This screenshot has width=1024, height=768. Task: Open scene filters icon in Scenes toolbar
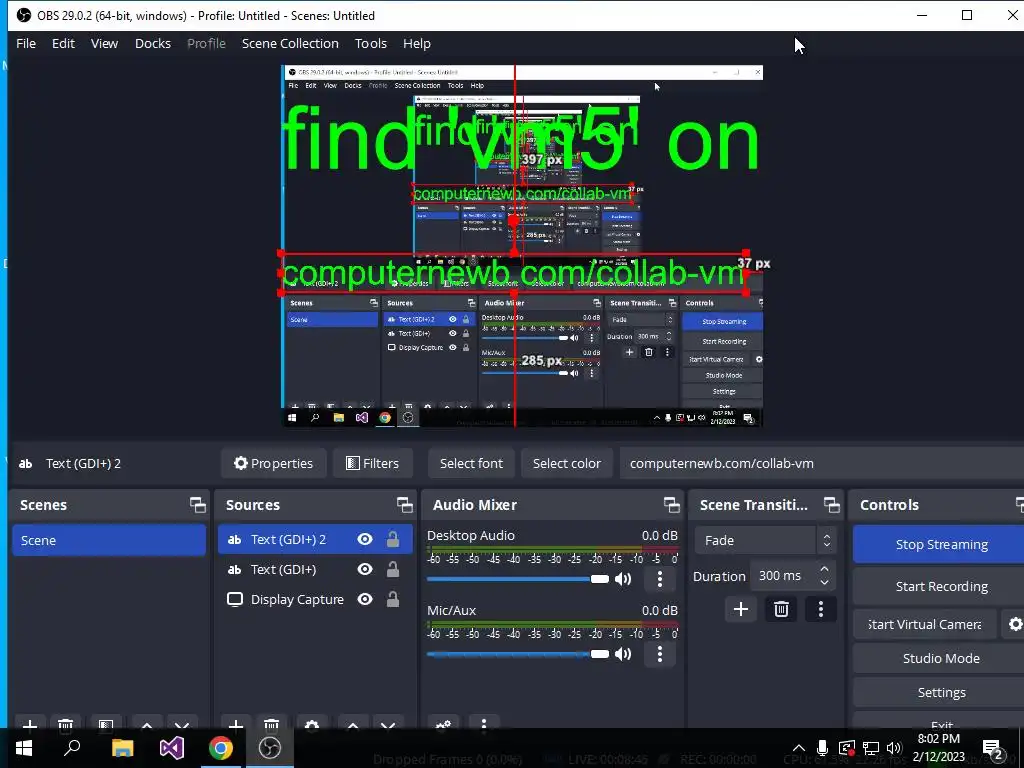(x=105, y=724)
